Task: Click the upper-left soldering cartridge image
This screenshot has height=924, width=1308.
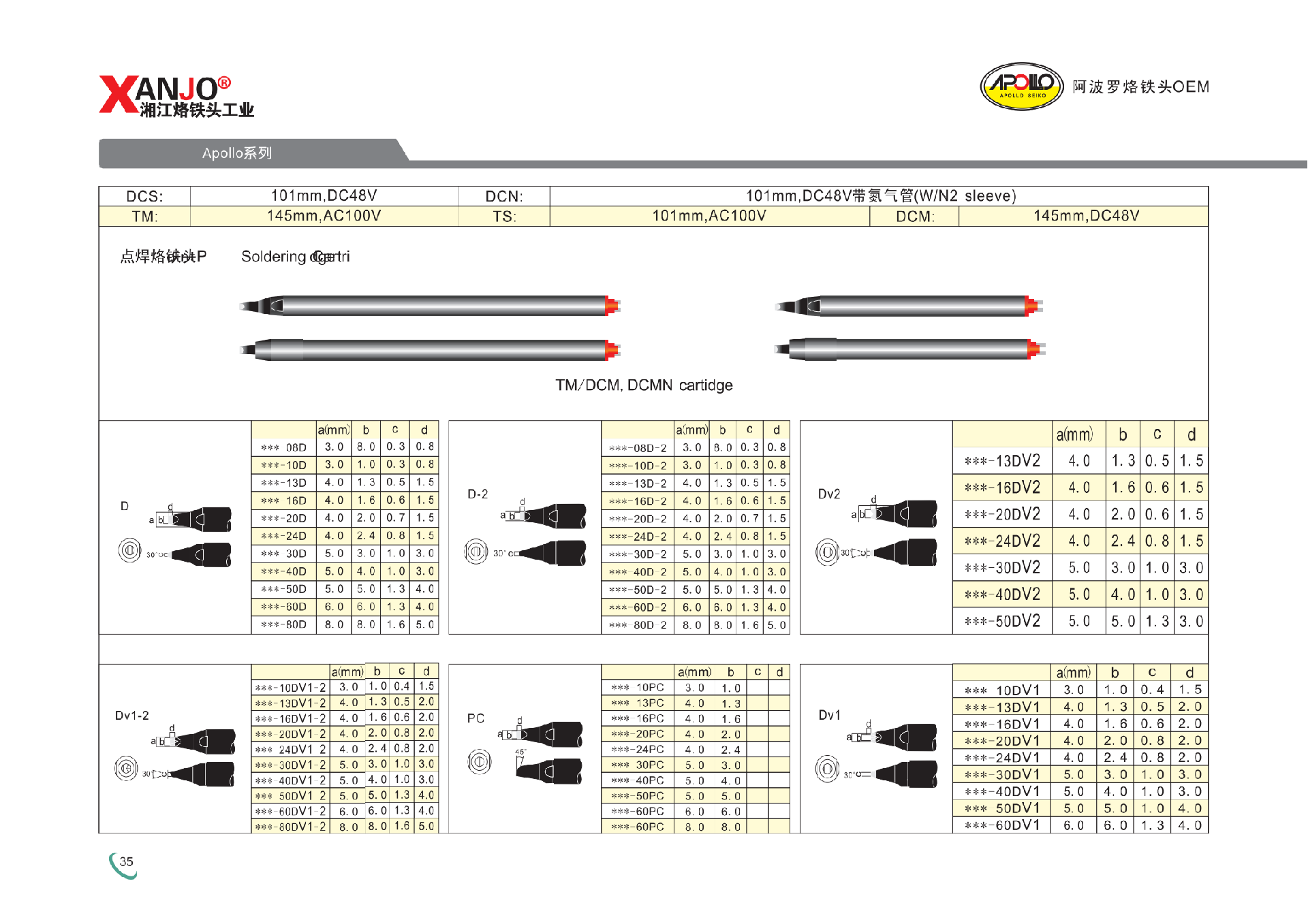Action: [x=430, y=305]
